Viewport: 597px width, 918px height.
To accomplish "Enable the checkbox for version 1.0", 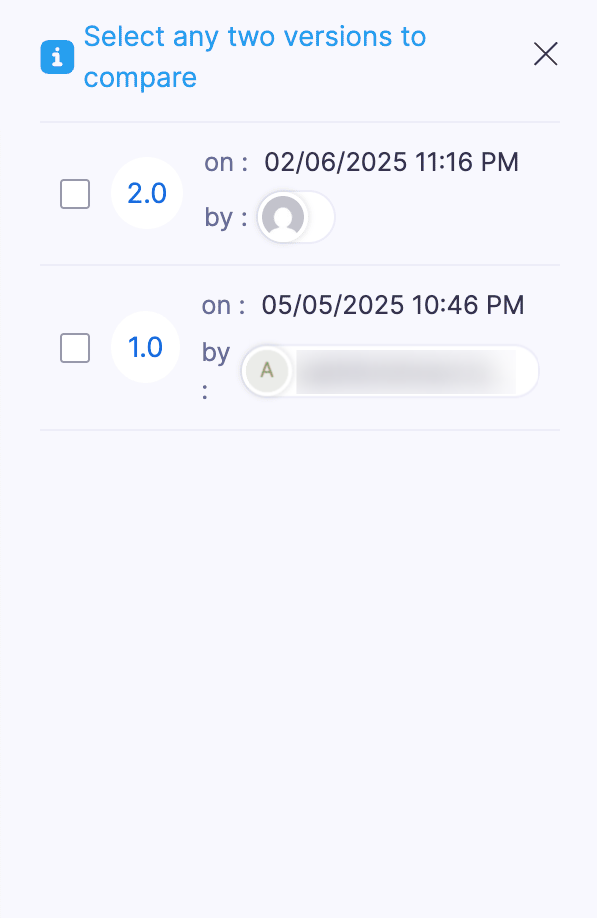I will pyautogui.click(x=74, y=347).
